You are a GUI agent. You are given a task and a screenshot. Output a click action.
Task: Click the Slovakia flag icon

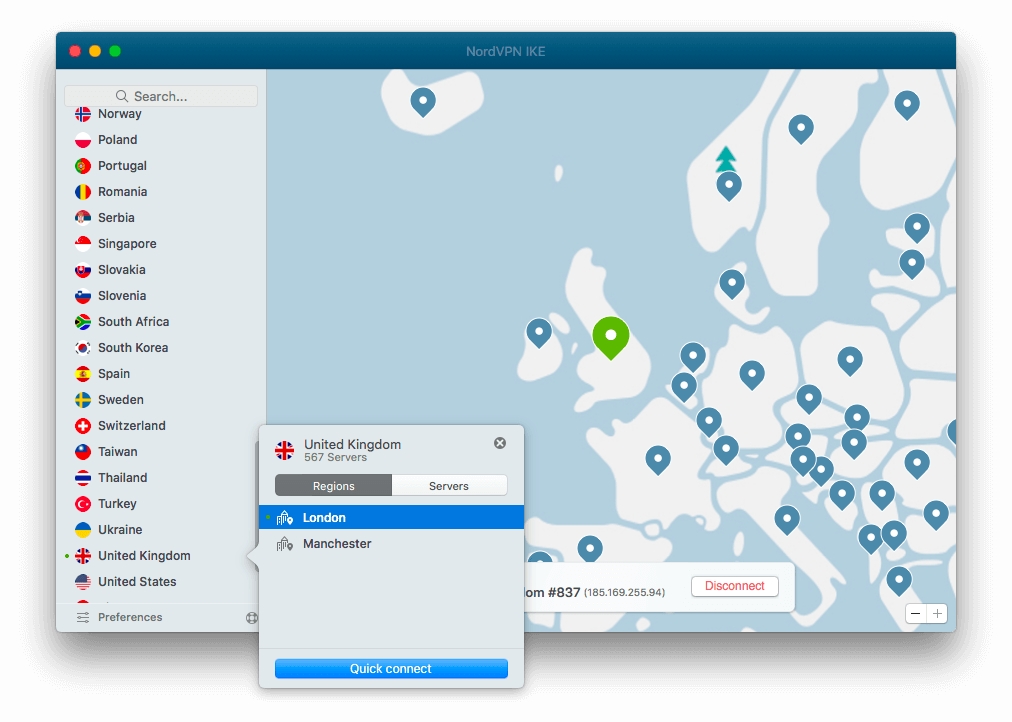[x=83, y=270]
